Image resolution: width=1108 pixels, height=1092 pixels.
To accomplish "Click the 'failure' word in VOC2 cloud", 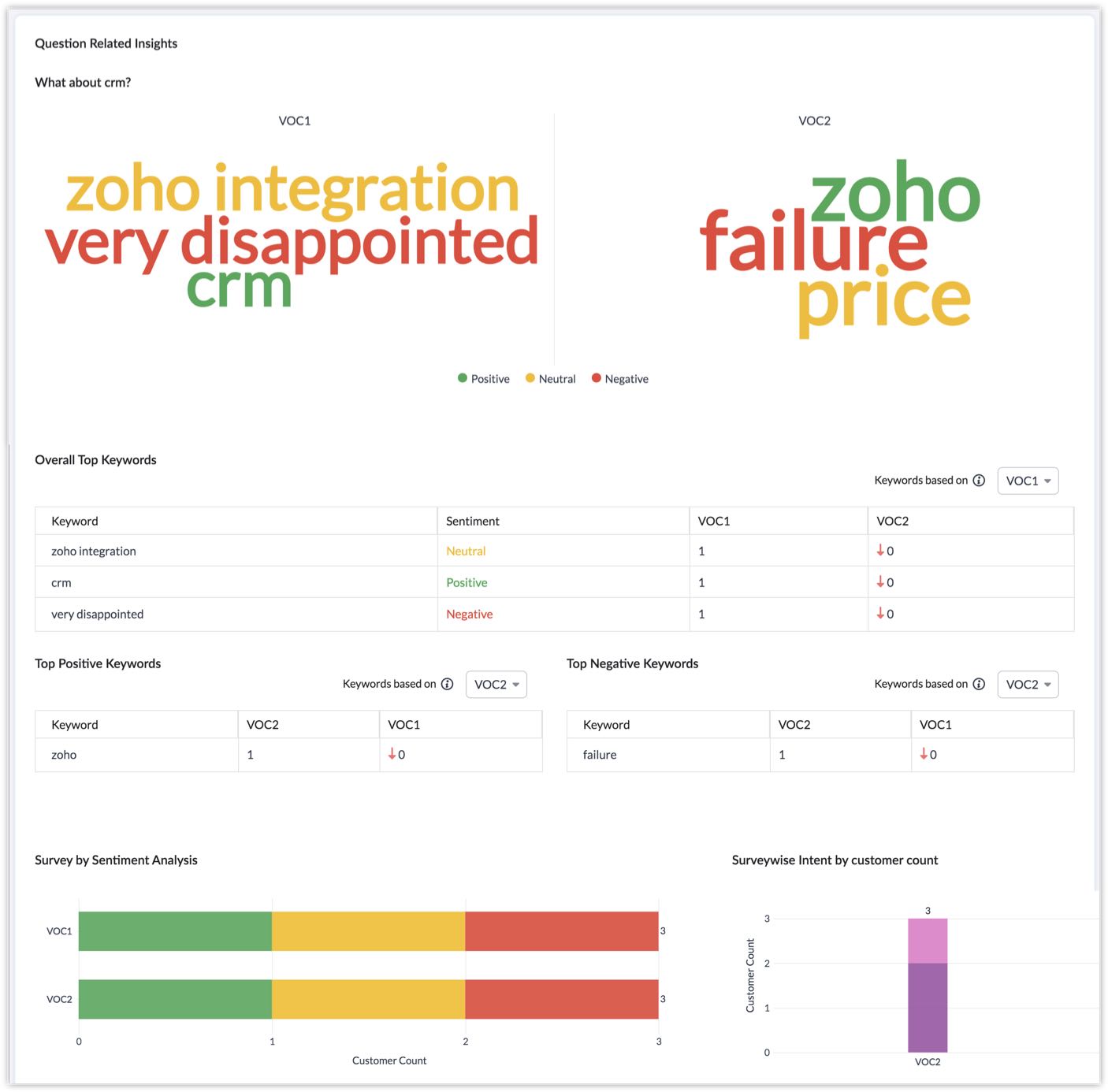I will pyautogui.click(x=813, y=243).
